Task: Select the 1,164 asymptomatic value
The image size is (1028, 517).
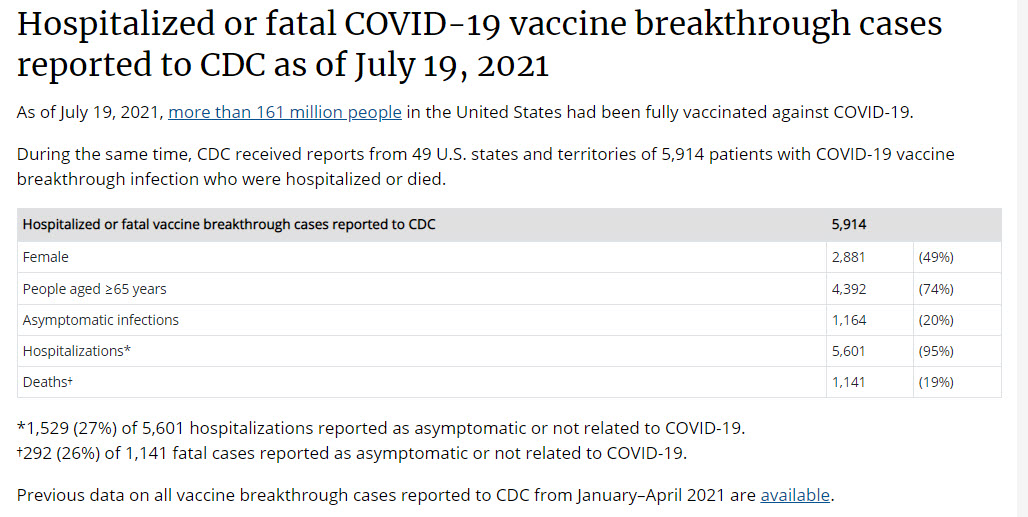Action: tap(849, 320)
